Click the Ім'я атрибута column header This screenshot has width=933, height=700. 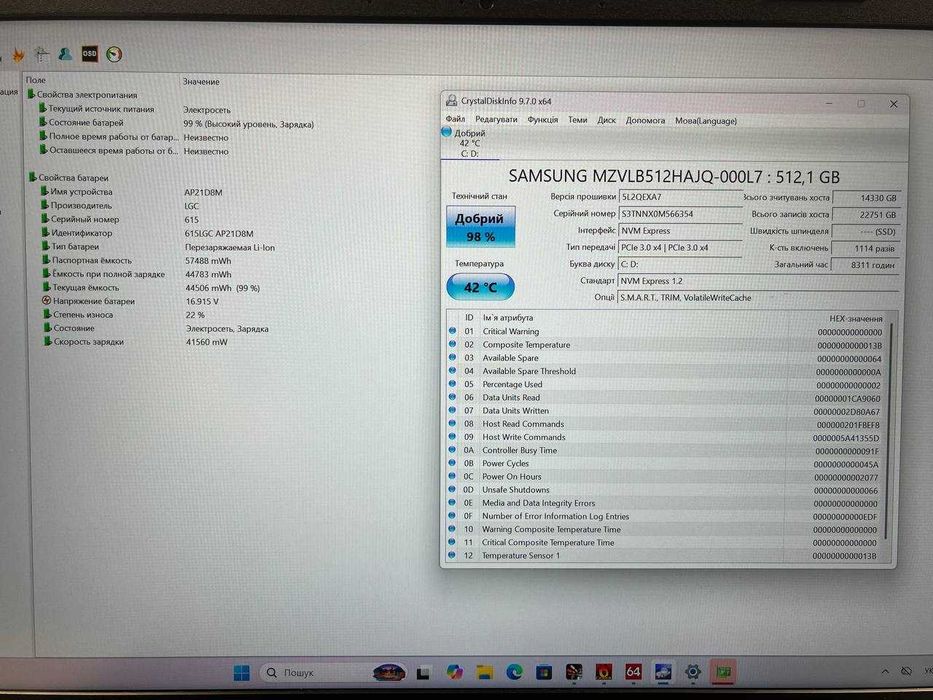pos(508,318)
